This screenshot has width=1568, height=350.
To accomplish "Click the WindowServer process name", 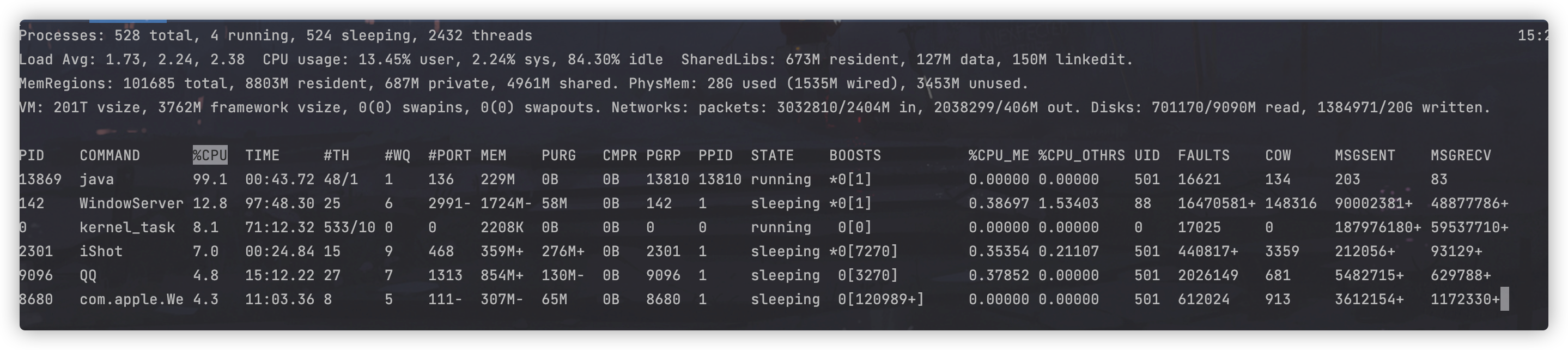I will click(x=131, y=203).
